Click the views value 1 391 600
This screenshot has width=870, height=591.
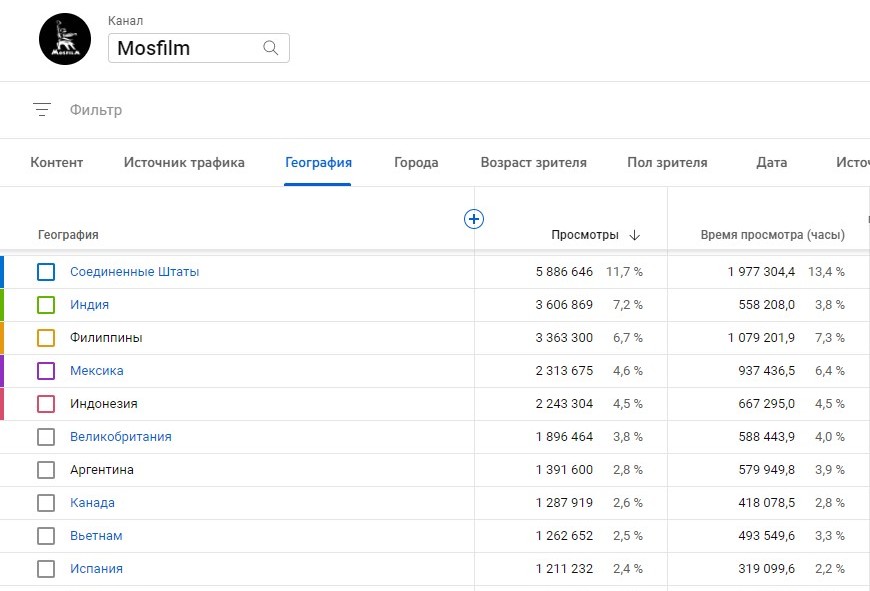[564, 469]
